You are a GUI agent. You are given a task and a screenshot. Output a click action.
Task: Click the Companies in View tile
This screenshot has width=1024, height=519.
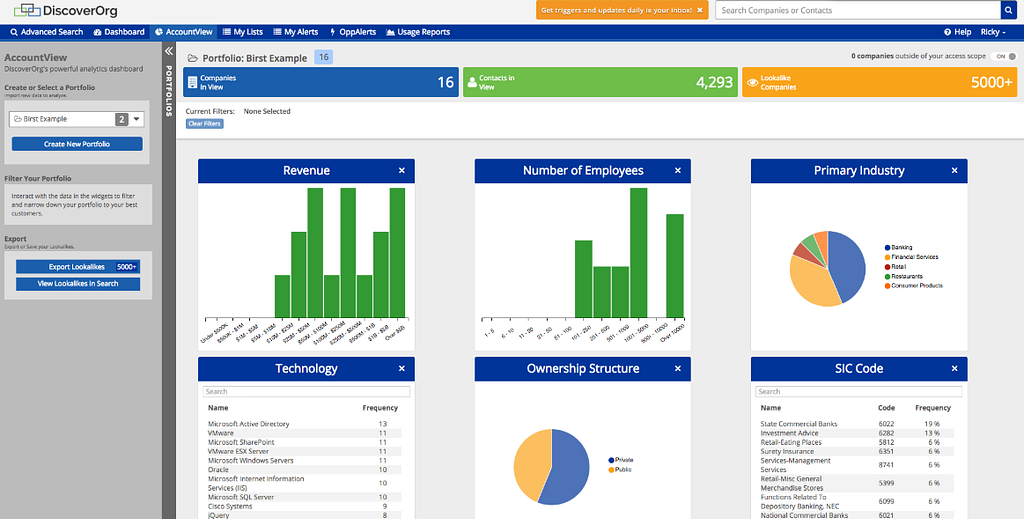click(321, 82)
